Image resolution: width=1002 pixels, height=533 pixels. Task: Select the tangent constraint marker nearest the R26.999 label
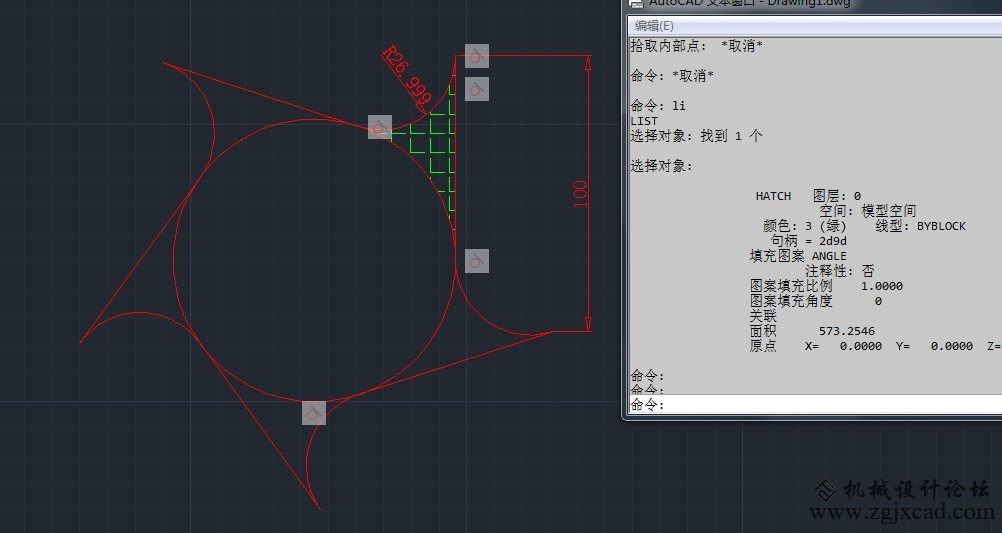point(477,56)
